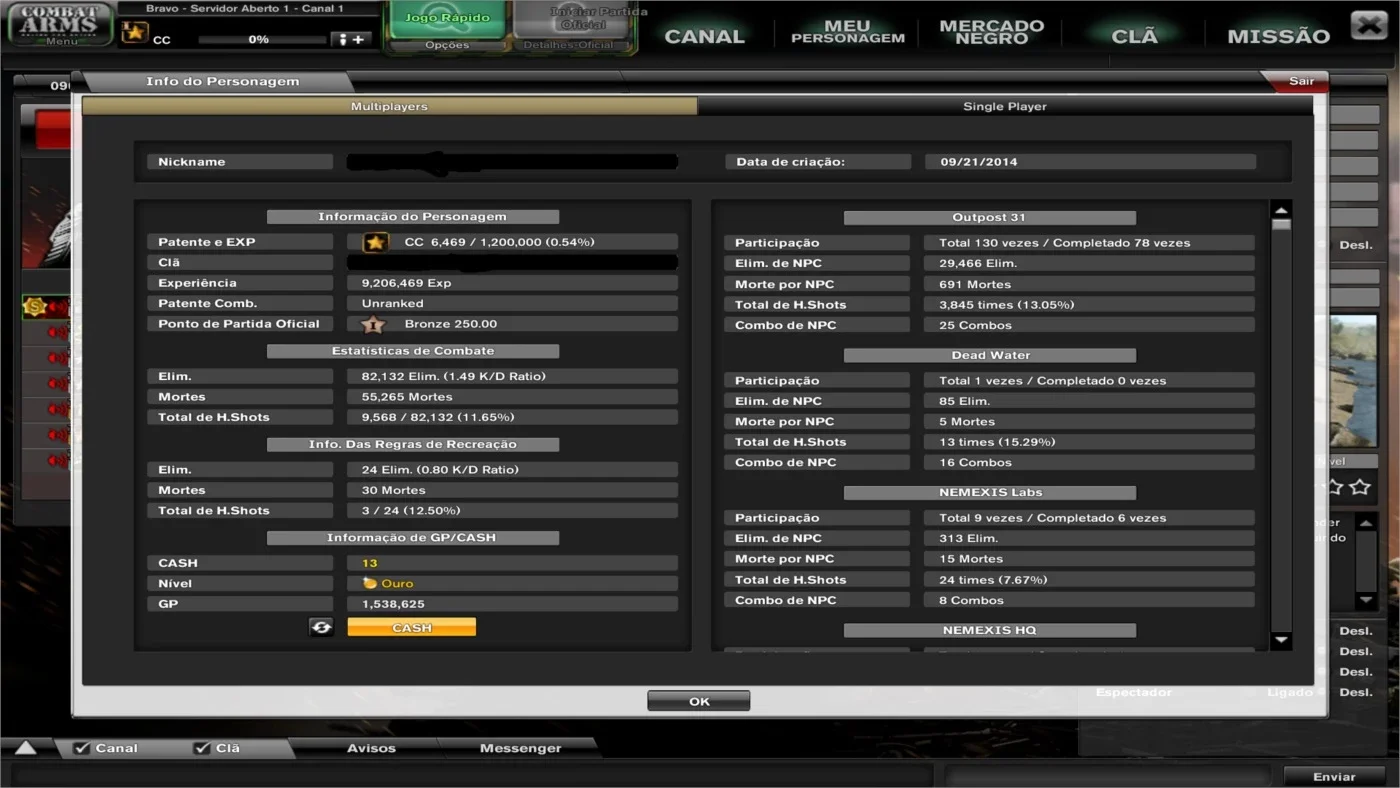This screenshot has height=788, width=1400.
Task: Click the gold coin icon next to Ouro
Action: pyautogui.click(x=369, y=583)
